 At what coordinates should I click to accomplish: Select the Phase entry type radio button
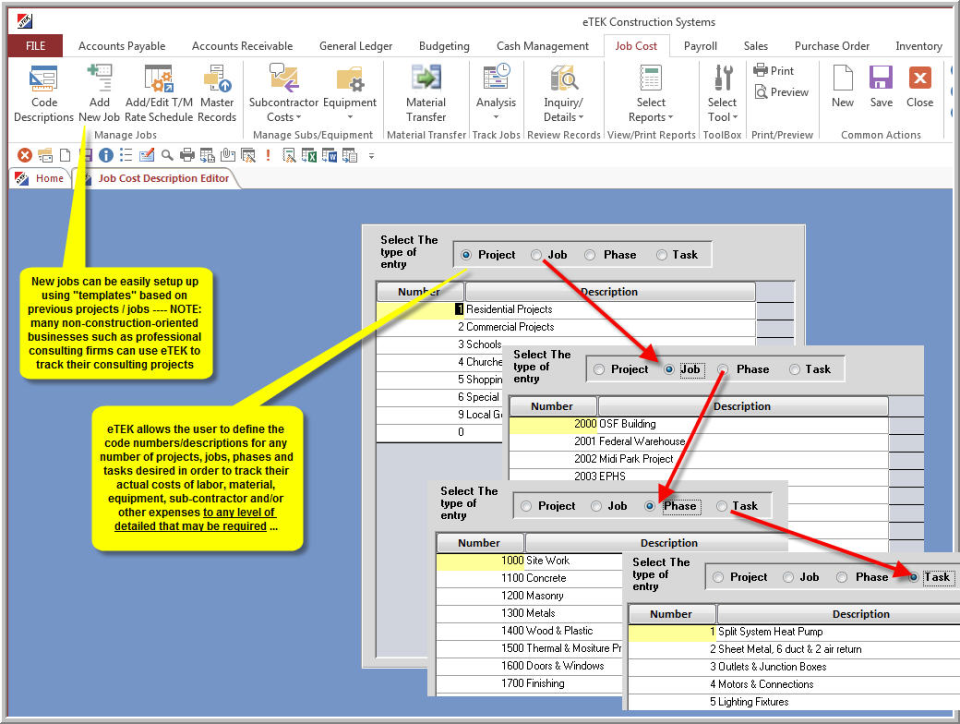pyautogui.click(x=651, y=506)
